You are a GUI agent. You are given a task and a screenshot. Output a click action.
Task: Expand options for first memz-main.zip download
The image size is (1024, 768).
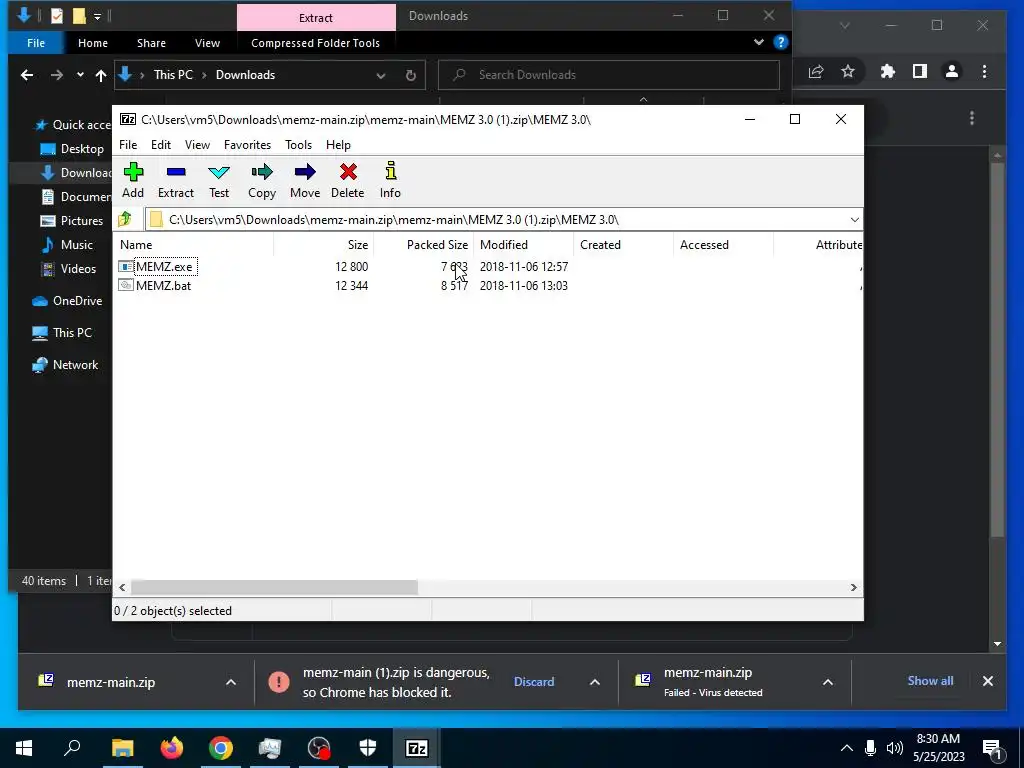point(231,682)
